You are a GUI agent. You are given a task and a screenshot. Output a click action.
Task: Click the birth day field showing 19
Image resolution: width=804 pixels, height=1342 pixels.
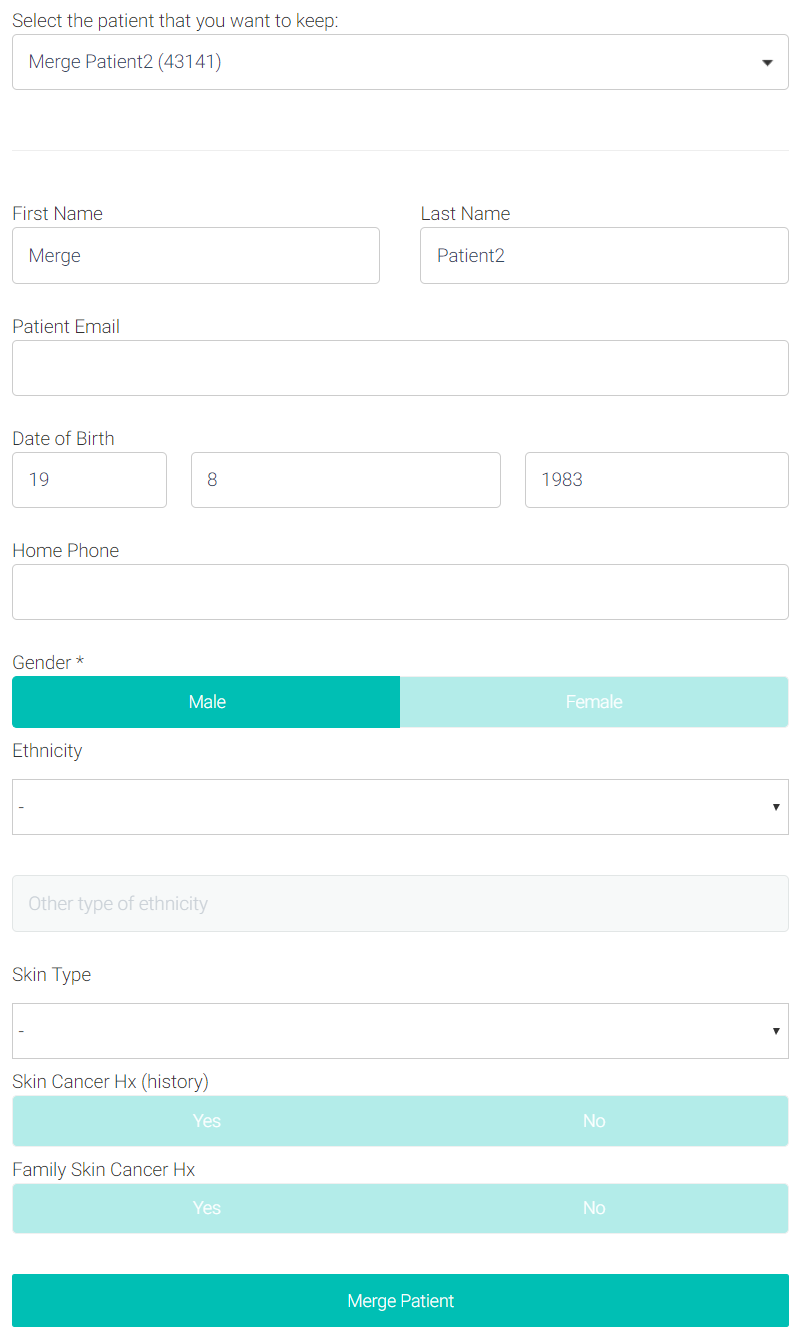89,480
